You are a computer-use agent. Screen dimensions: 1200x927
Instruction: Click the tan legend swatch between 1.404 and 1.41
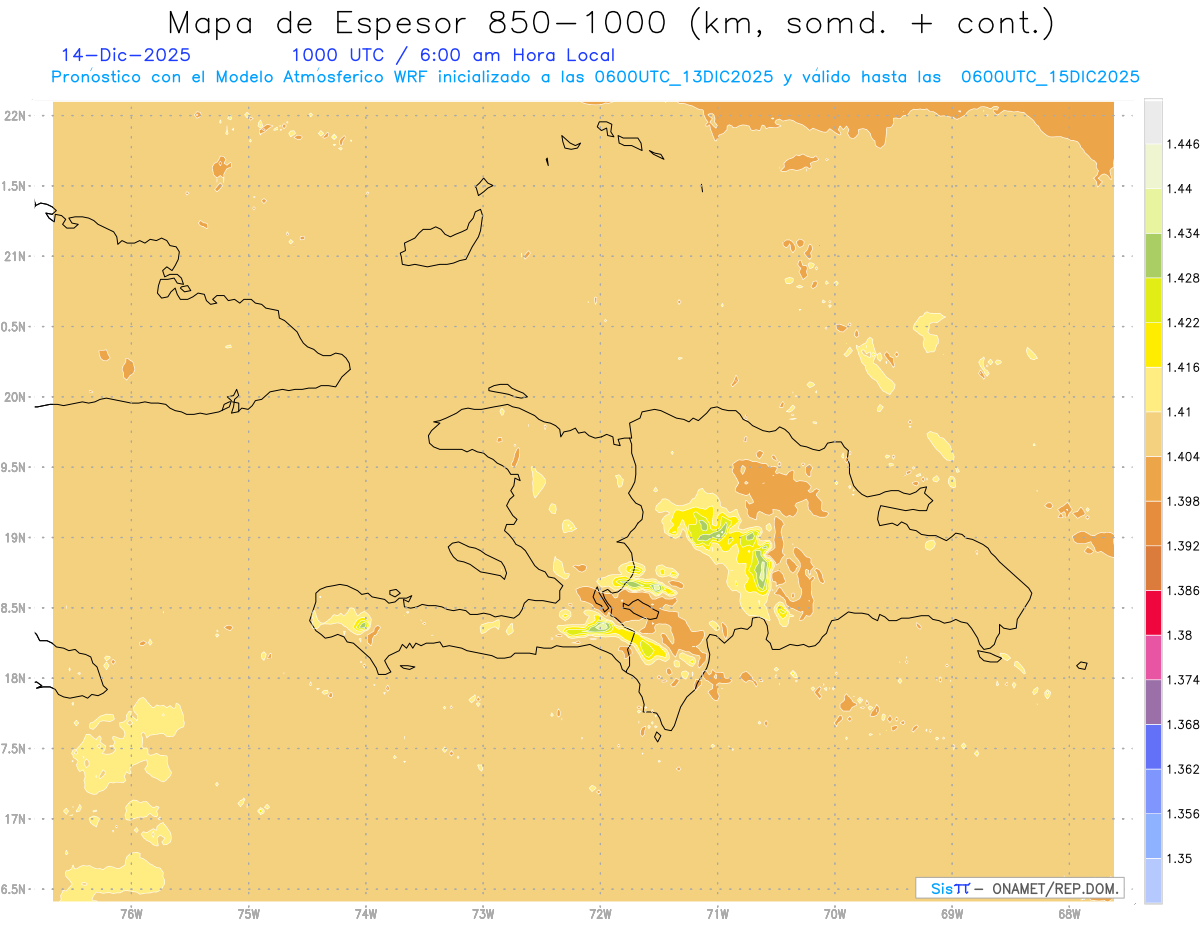click(x=1153, y=434)
